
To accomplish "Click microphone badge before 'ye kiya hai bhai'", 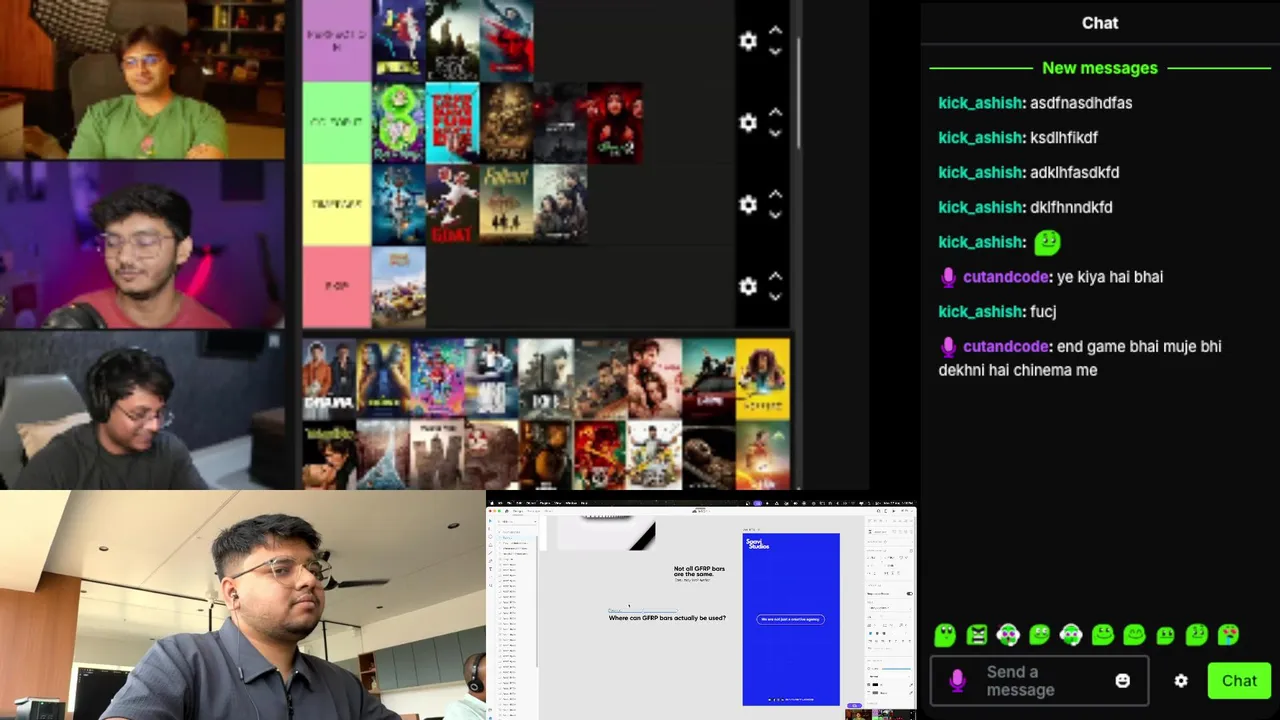I will [x=948, y=277].
